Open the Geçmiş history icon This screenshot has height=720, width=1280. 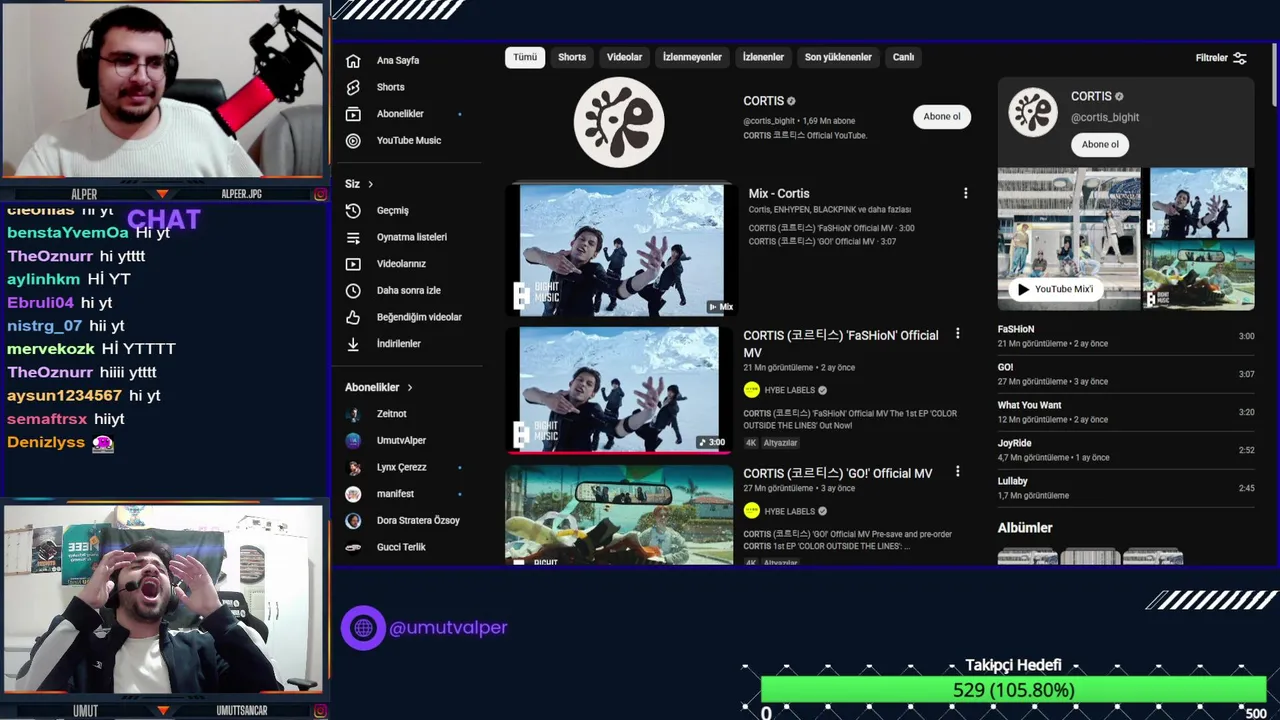(x=353, y=211)
